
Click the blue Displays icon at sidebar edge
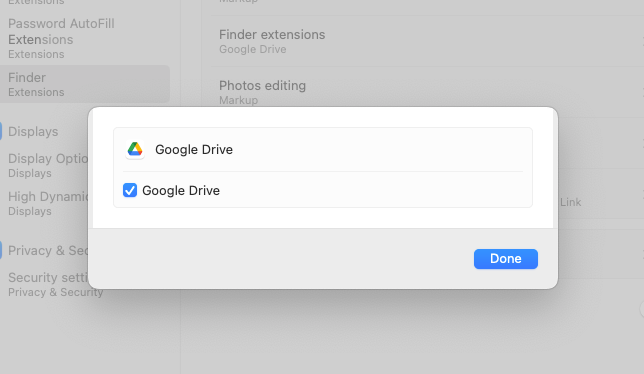click(1, 131)
